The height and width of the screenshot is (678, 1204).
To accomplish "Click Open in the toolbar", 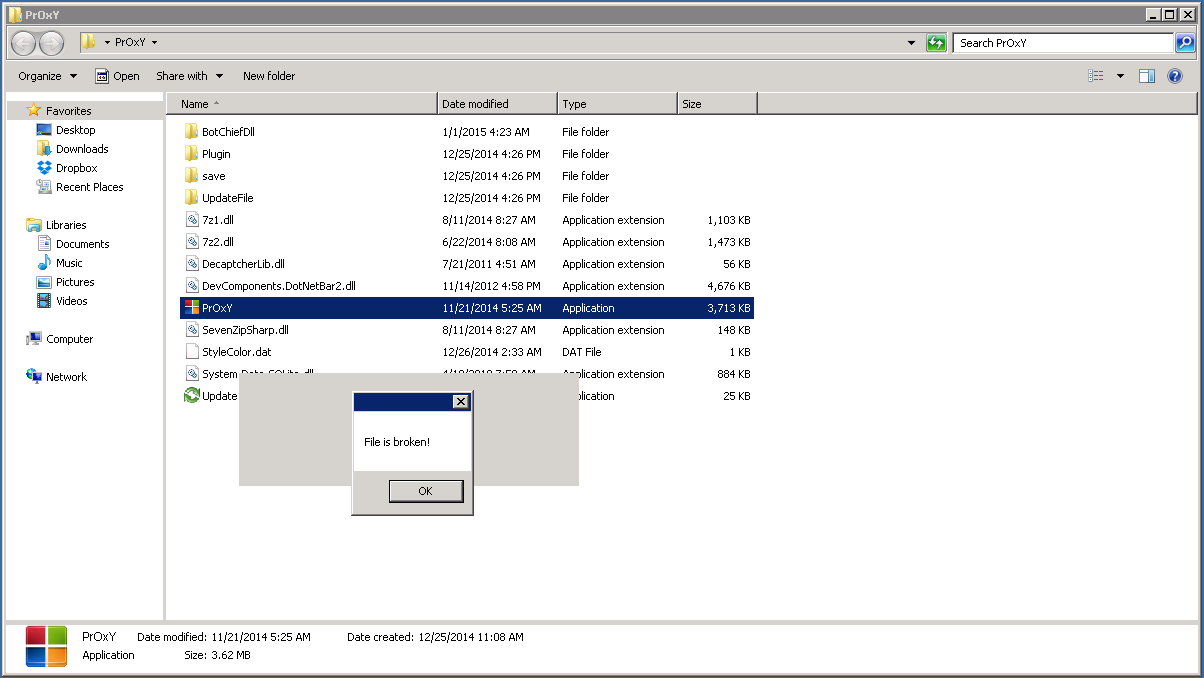I will (117, 76).
